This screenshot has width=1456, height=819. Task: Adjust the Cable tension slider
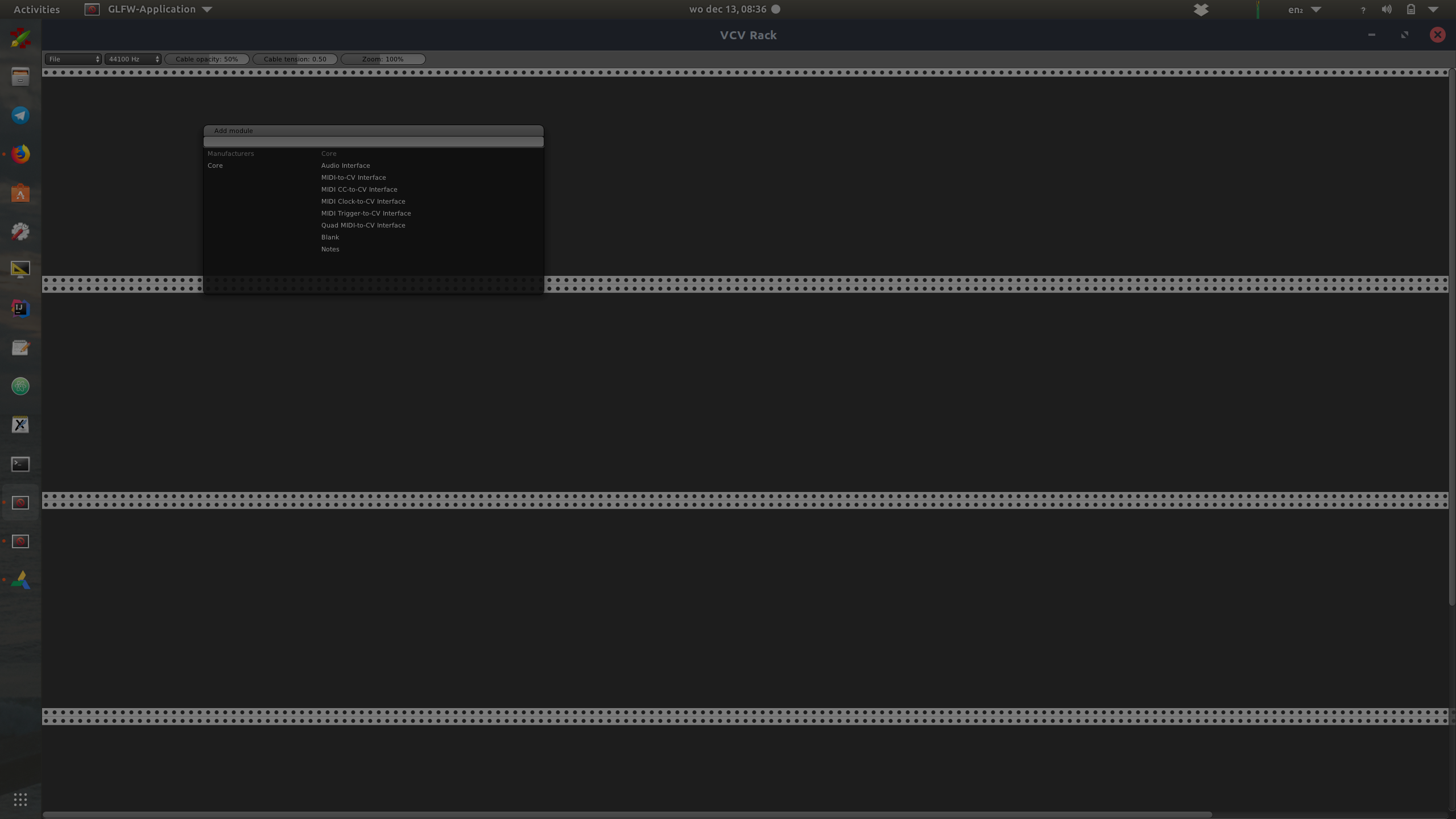pos(295,59)
